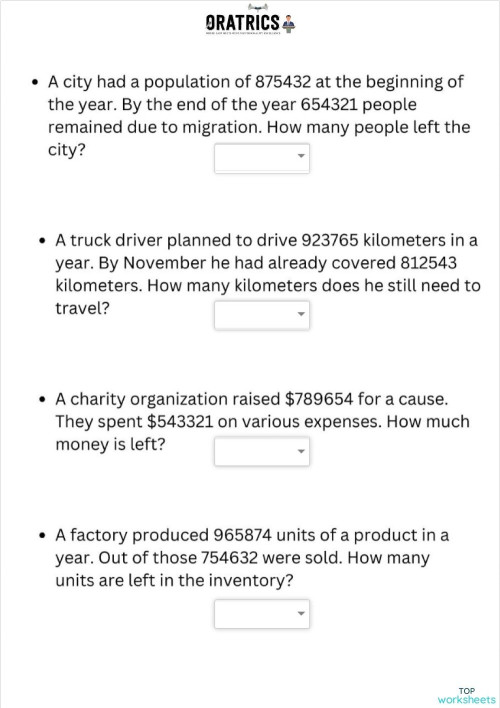This screenshot has width=500, height=708.
Task: Click the amount $789654 in the charity question
Action: pos(319,399)
